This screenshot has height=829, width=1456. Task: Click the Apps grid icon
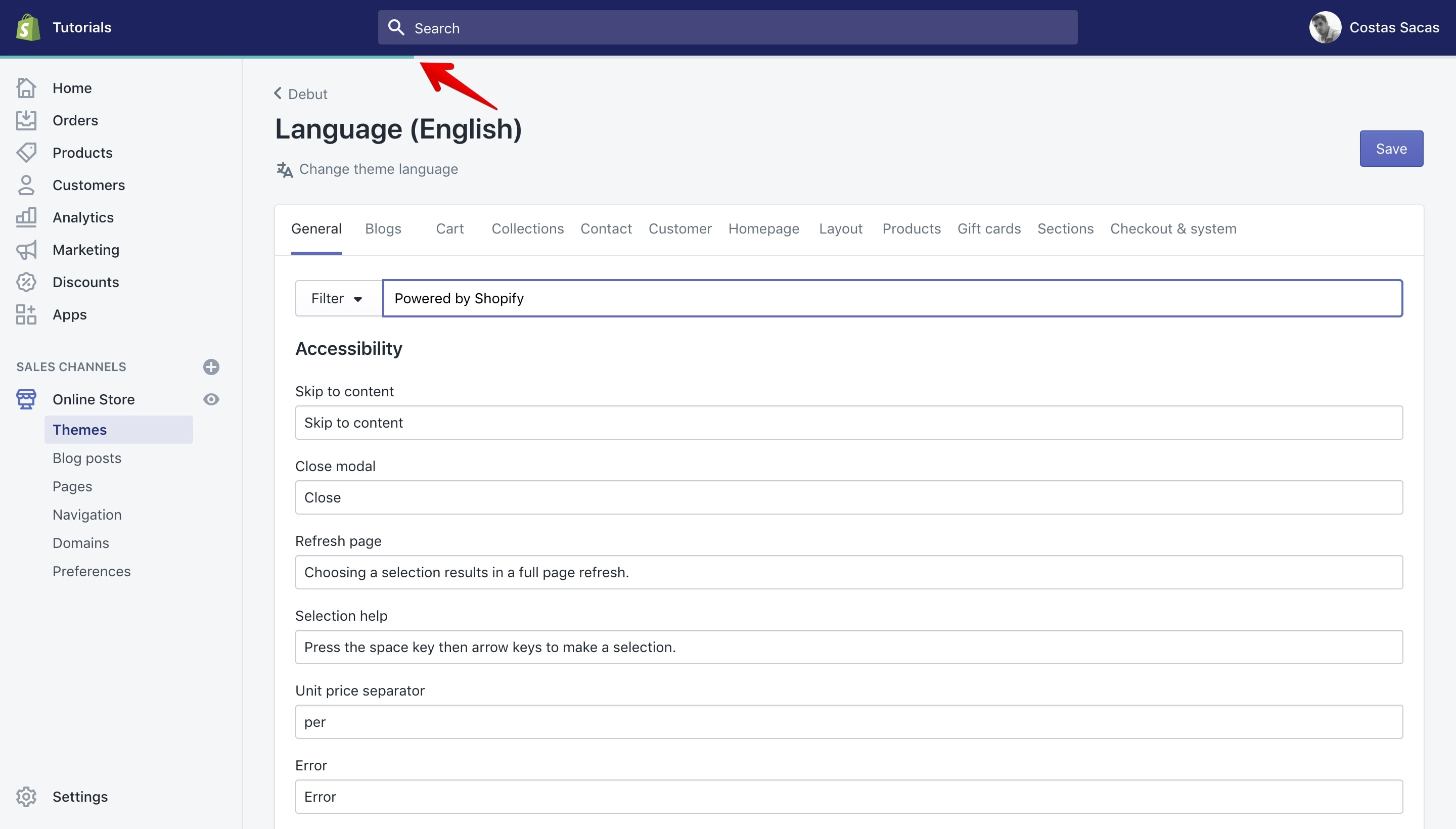click(x=26, y=314)
